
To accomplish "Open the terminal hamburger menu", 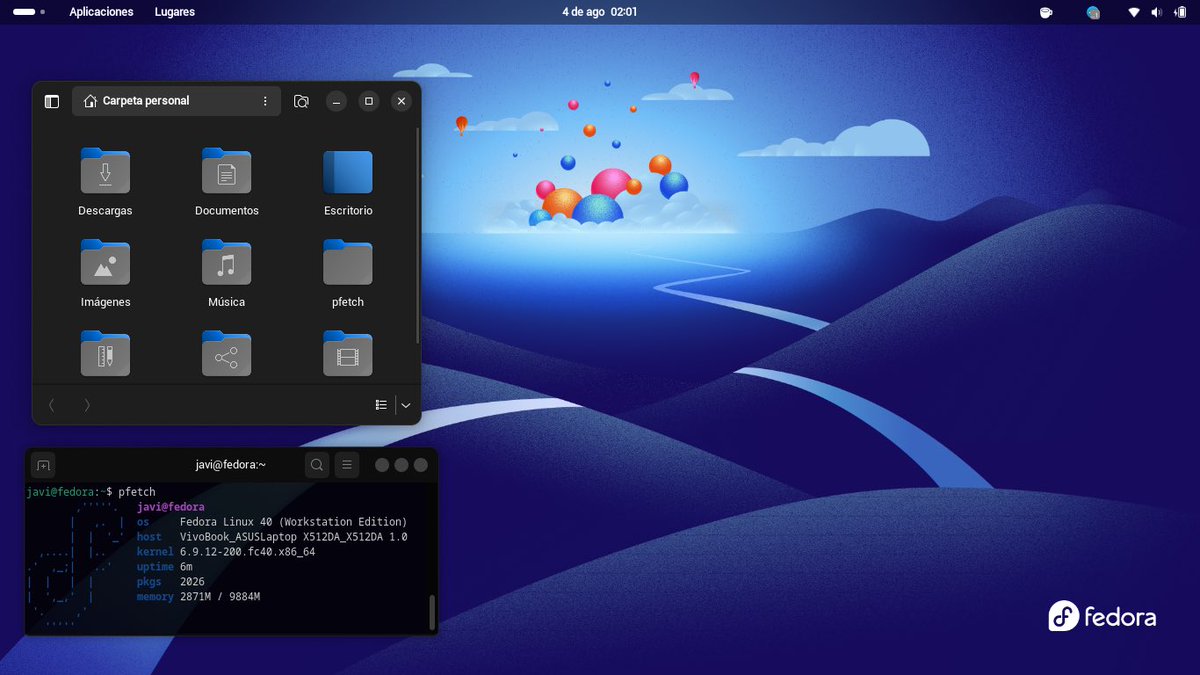I will coord(346,464).
